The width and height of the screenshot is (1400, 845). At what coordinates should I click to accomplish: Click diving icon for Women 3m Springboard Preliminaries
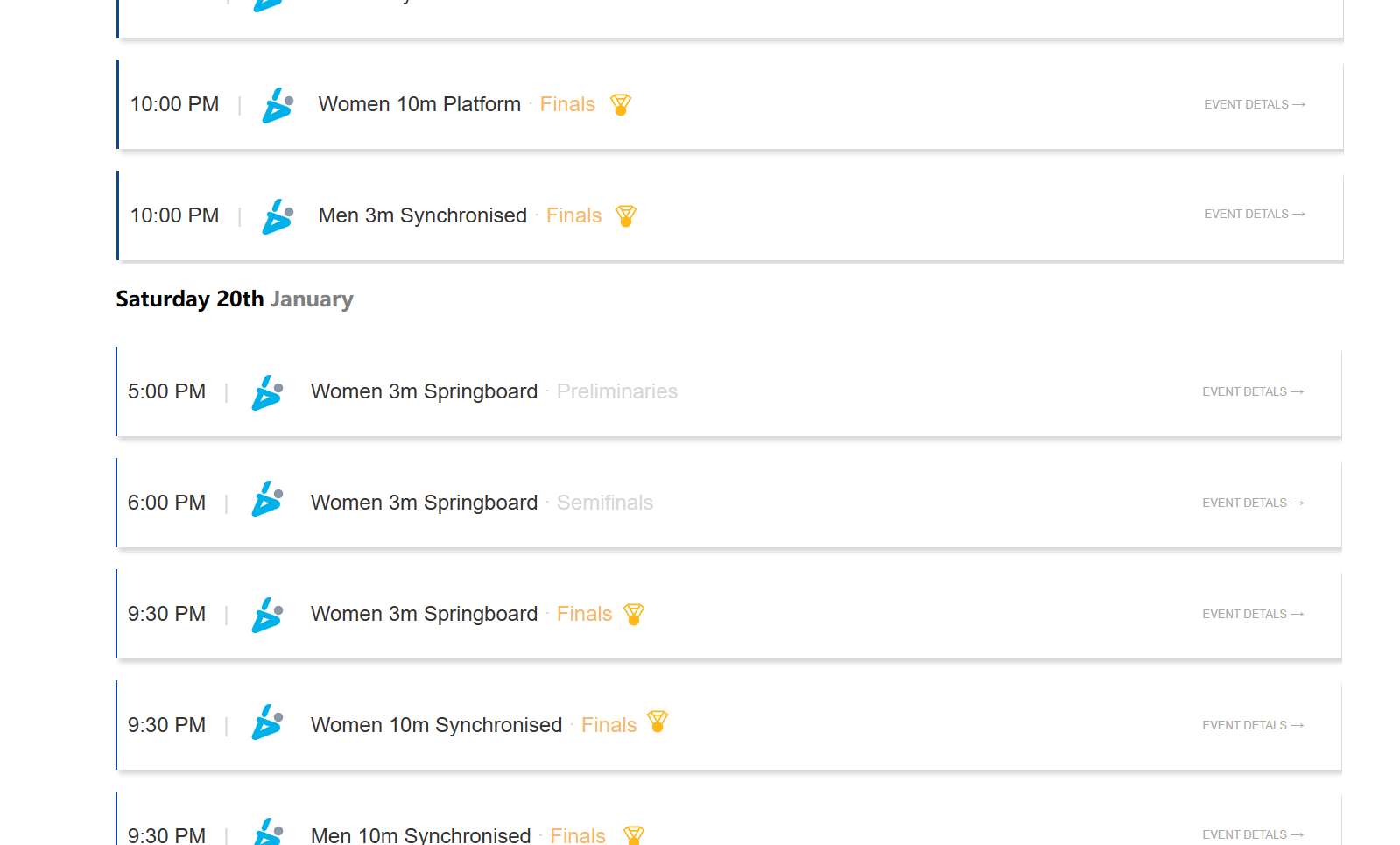coord(267,392)
